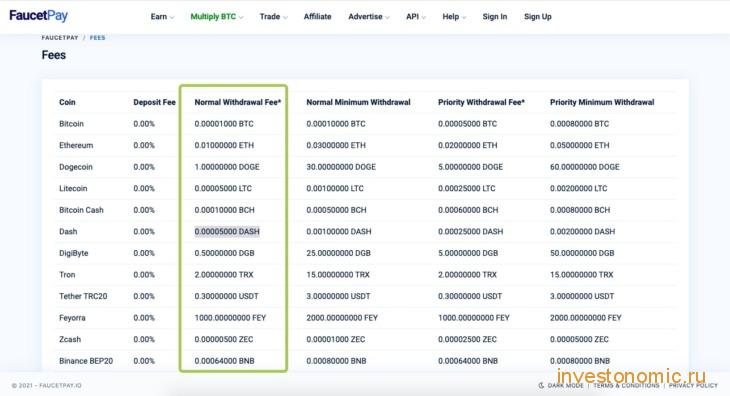
Task: Open the Privacy Policy footer link
Action: pos(693,385)
